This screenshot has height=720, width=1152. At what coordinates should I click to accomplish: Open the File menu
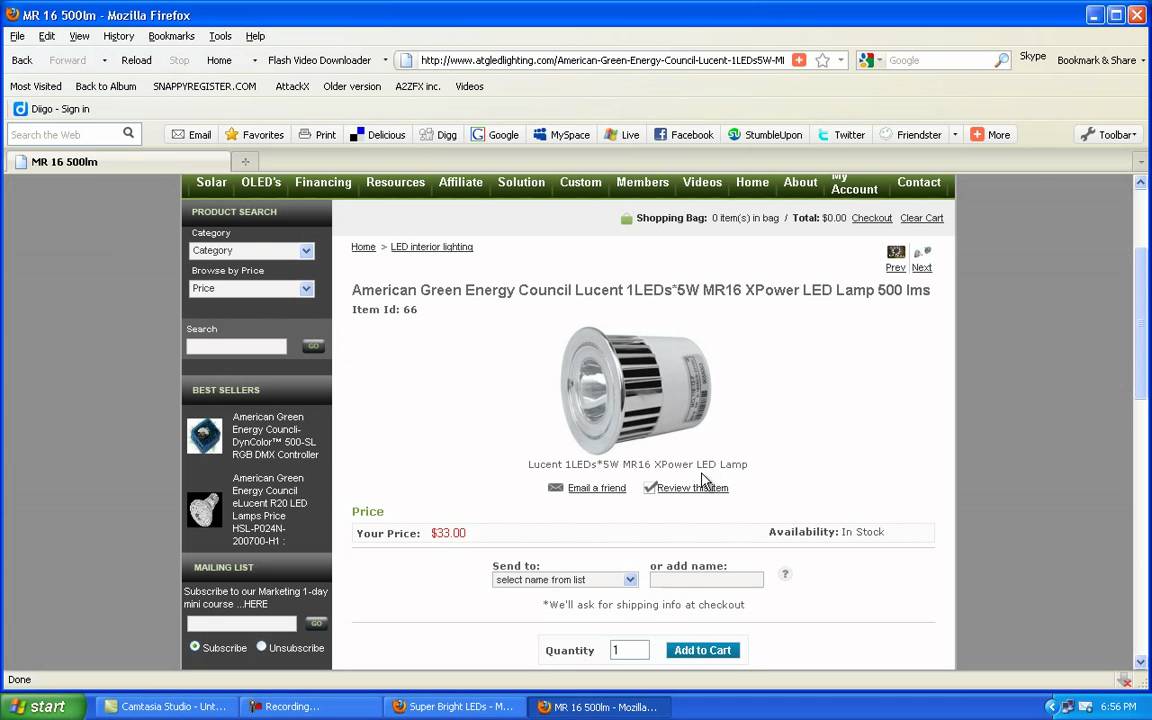point(17,36)
